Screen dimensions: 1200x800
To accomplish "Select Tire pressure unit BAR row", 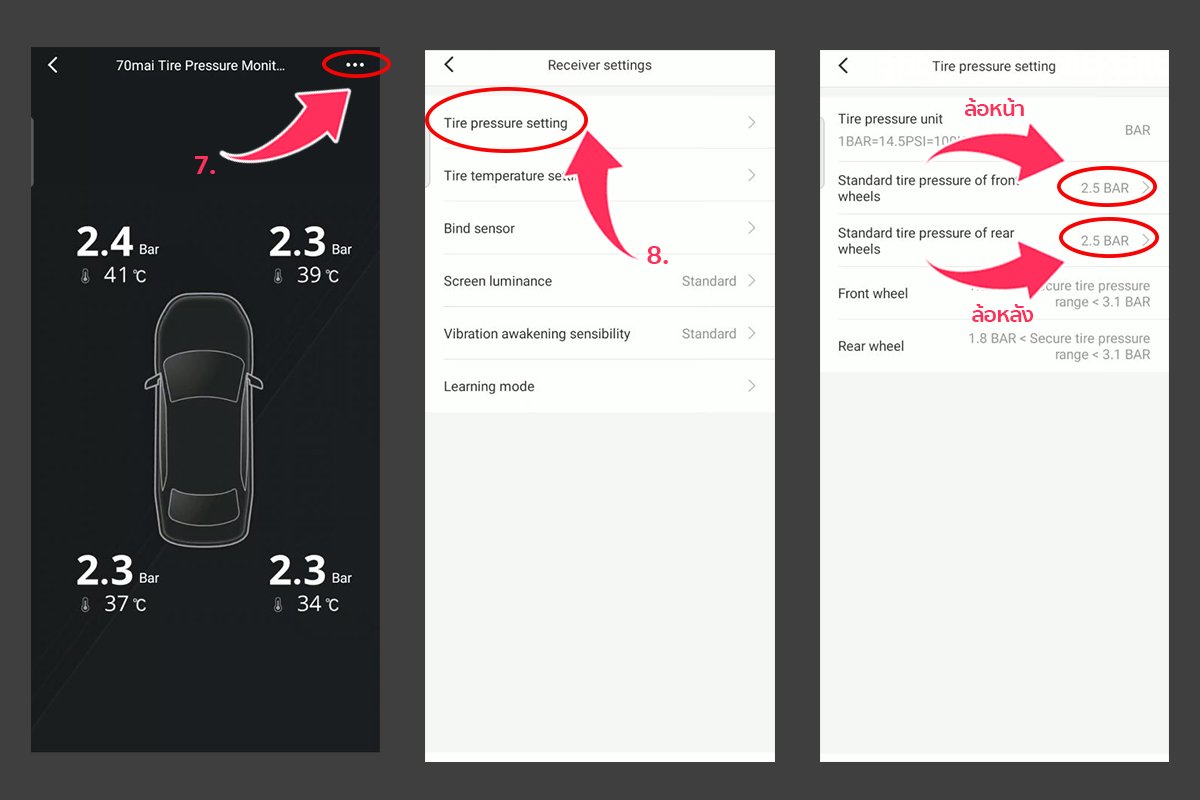I will pyautogui.click(x=994, y=130).
